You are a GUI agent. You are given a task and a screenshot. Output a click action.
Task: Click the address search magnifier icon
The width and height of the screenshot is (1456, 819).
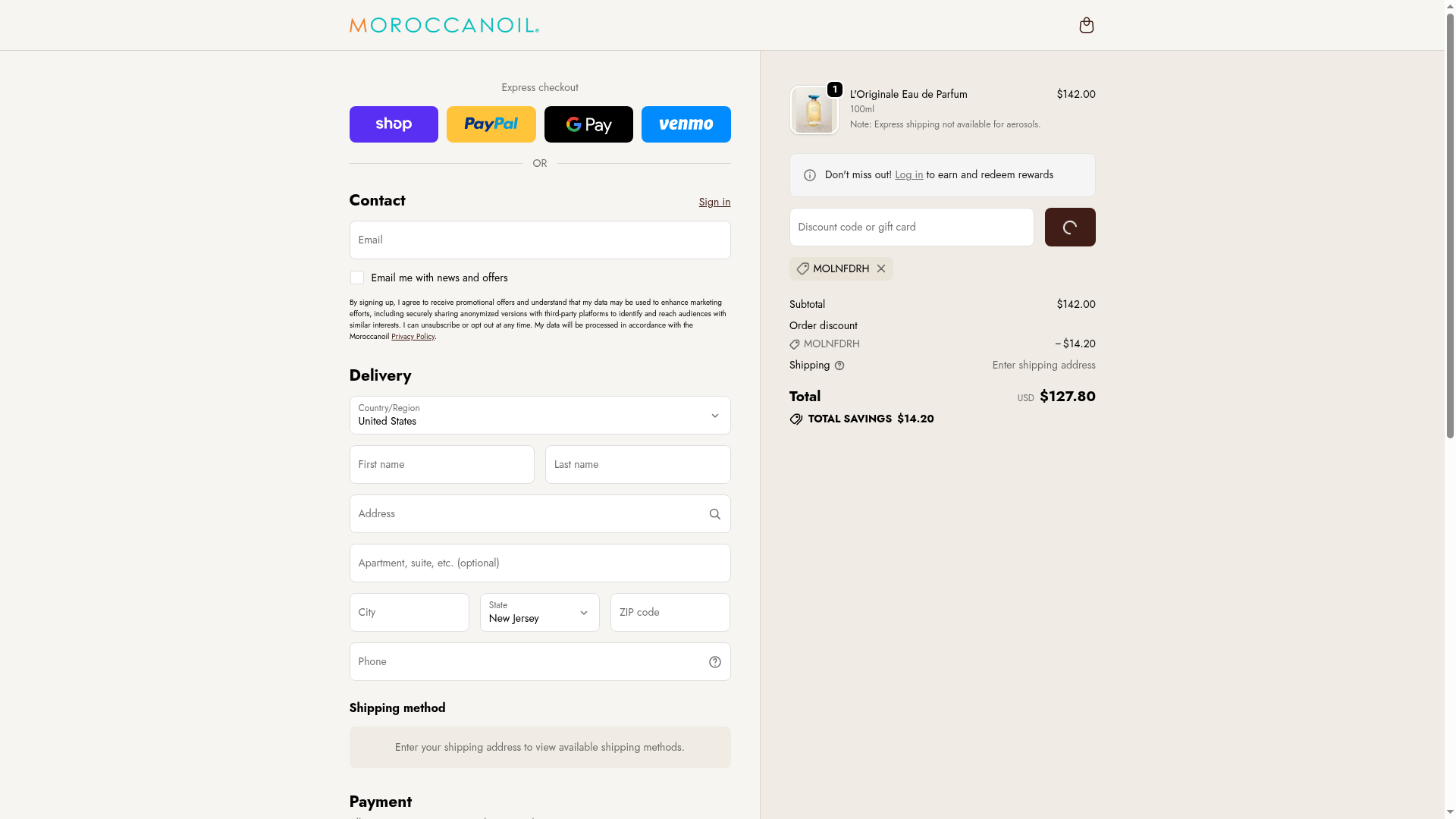click(x=714, y=514)
